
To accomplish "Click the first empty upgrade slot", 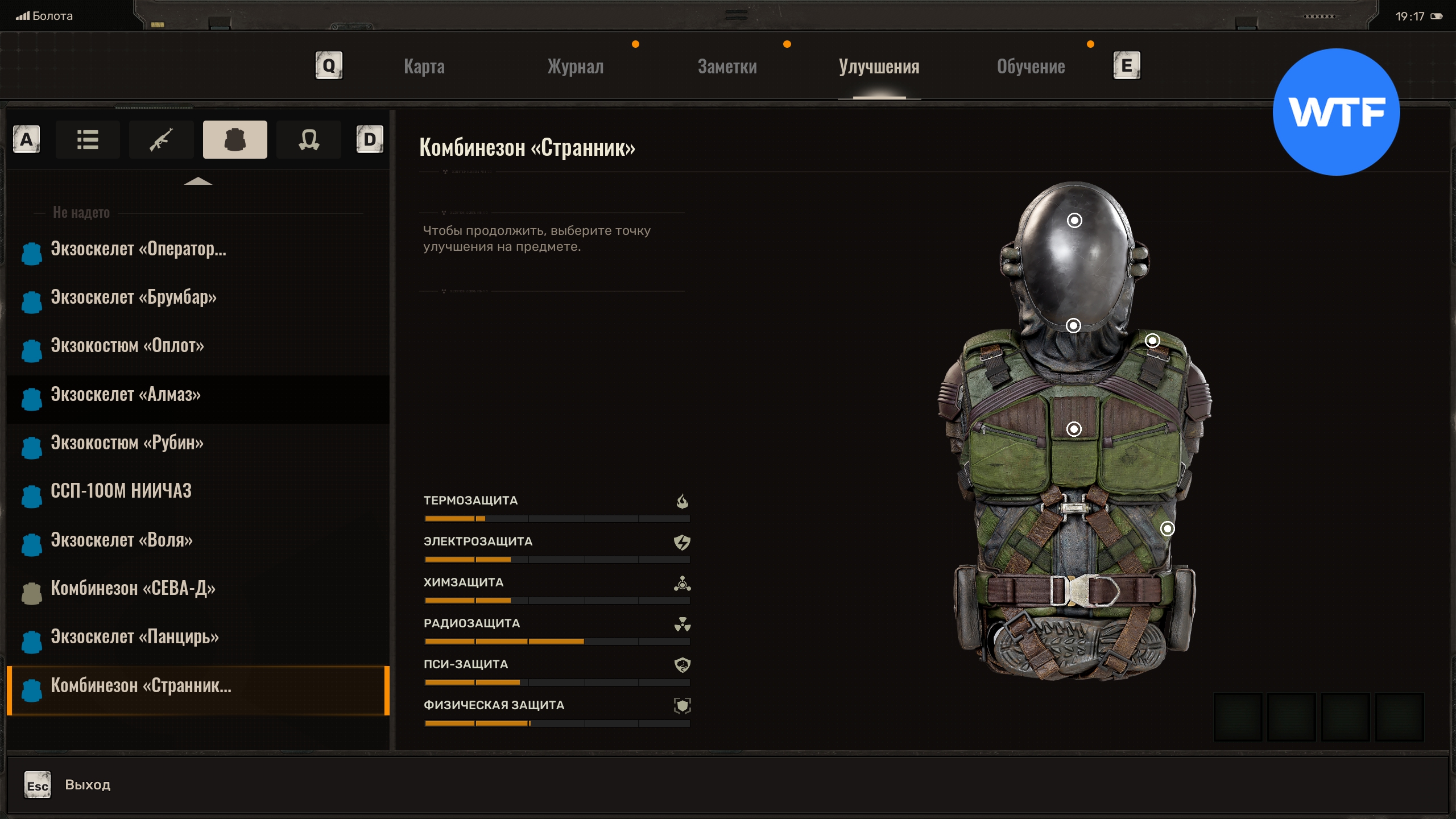I will (1238, 717).
